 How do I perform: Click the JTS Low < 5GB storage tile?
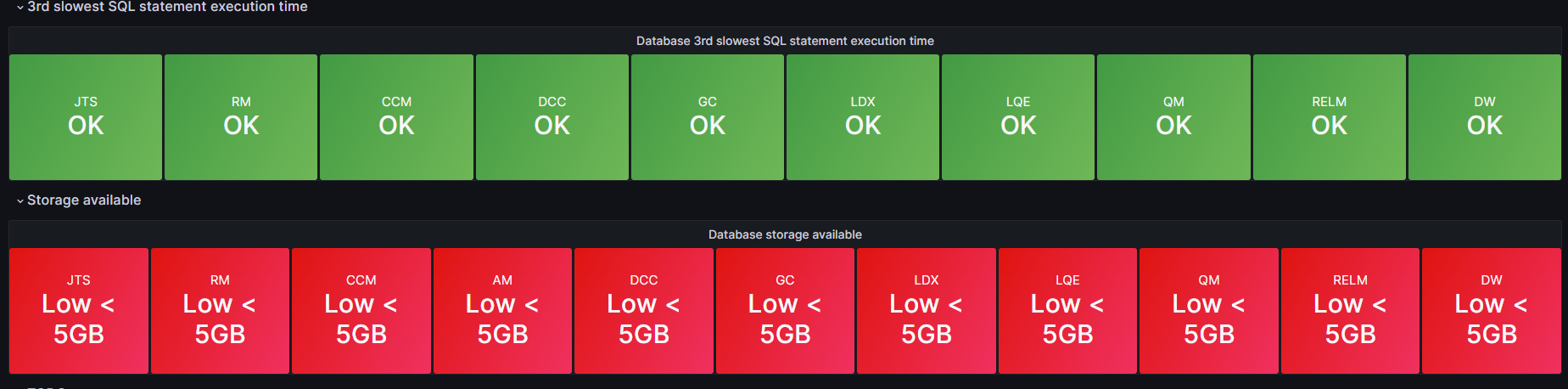[79, 311]
